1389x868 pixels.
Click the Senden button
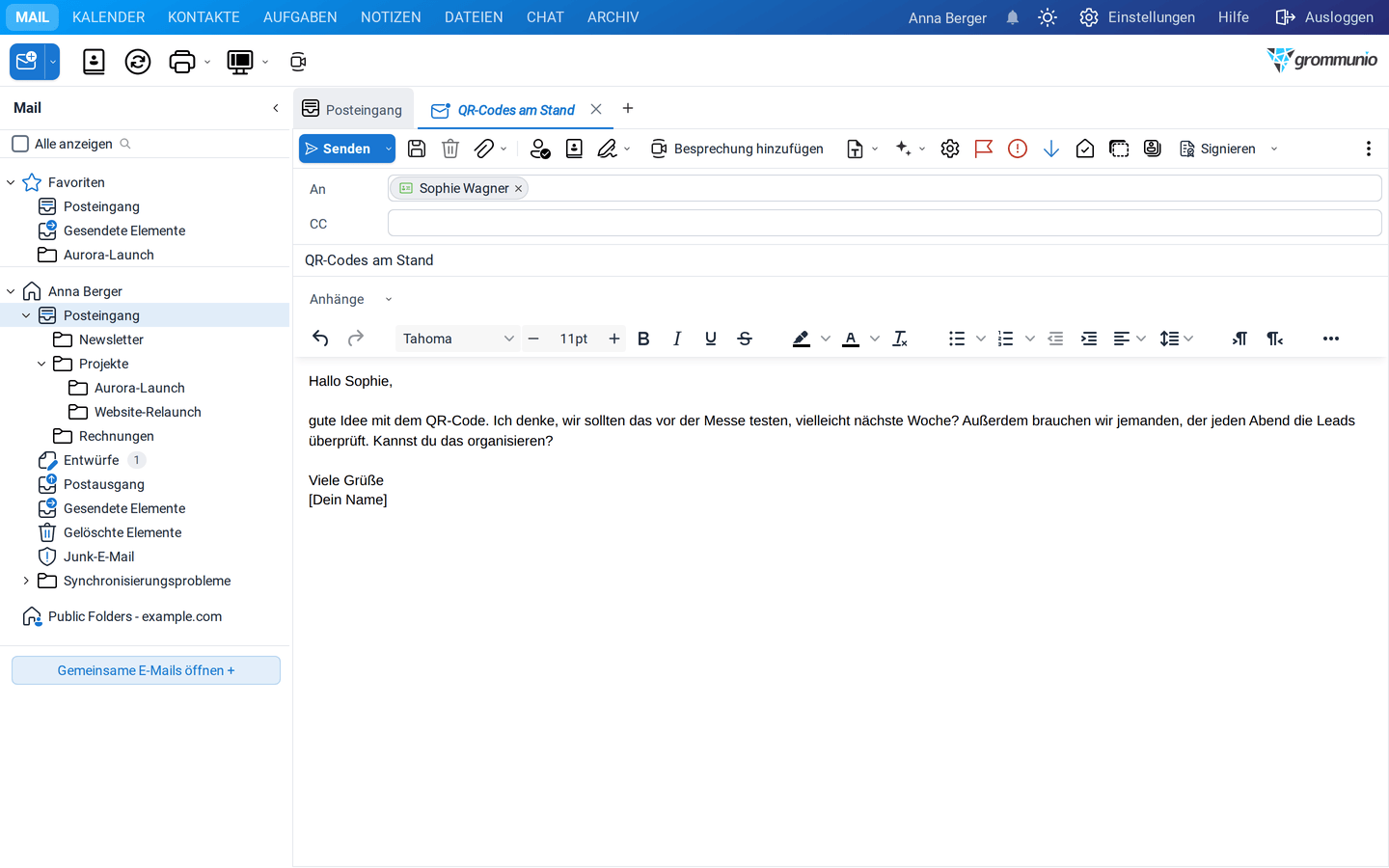[340, 149]
